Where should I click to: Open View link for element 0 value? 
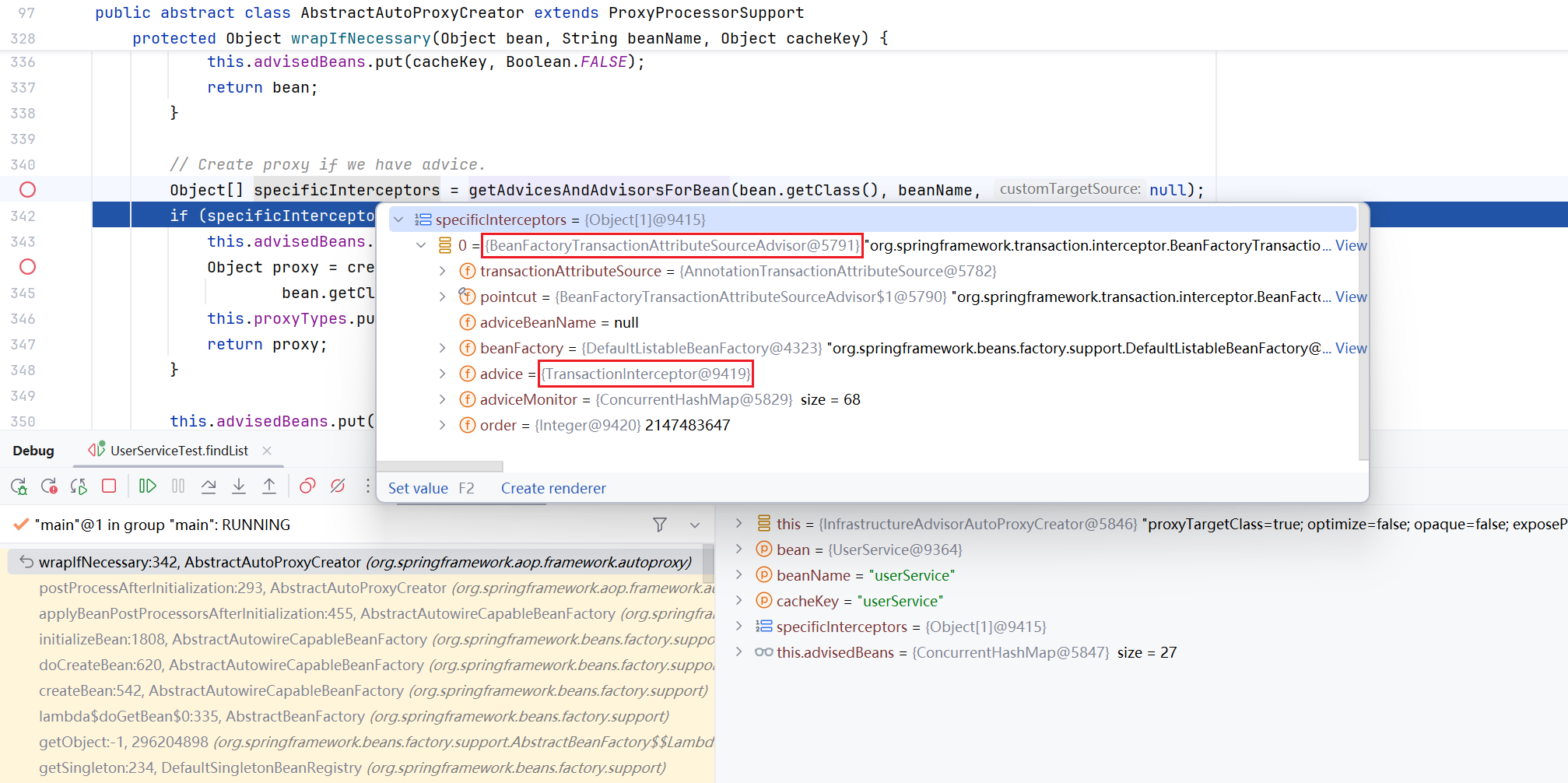1351,245
